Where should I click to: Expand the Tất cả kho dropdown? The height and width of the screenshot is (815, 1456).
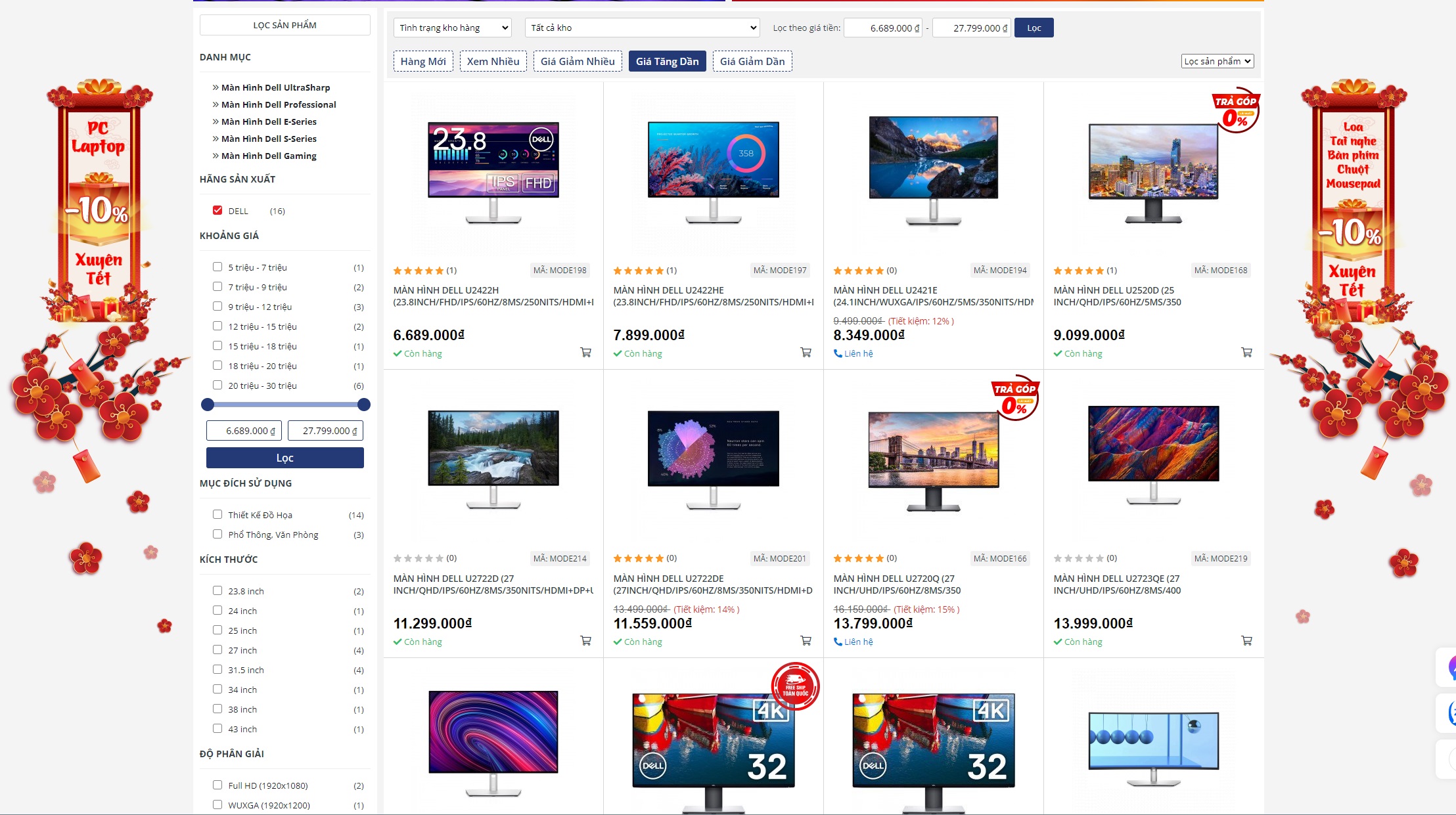click(x=643, y=28)
